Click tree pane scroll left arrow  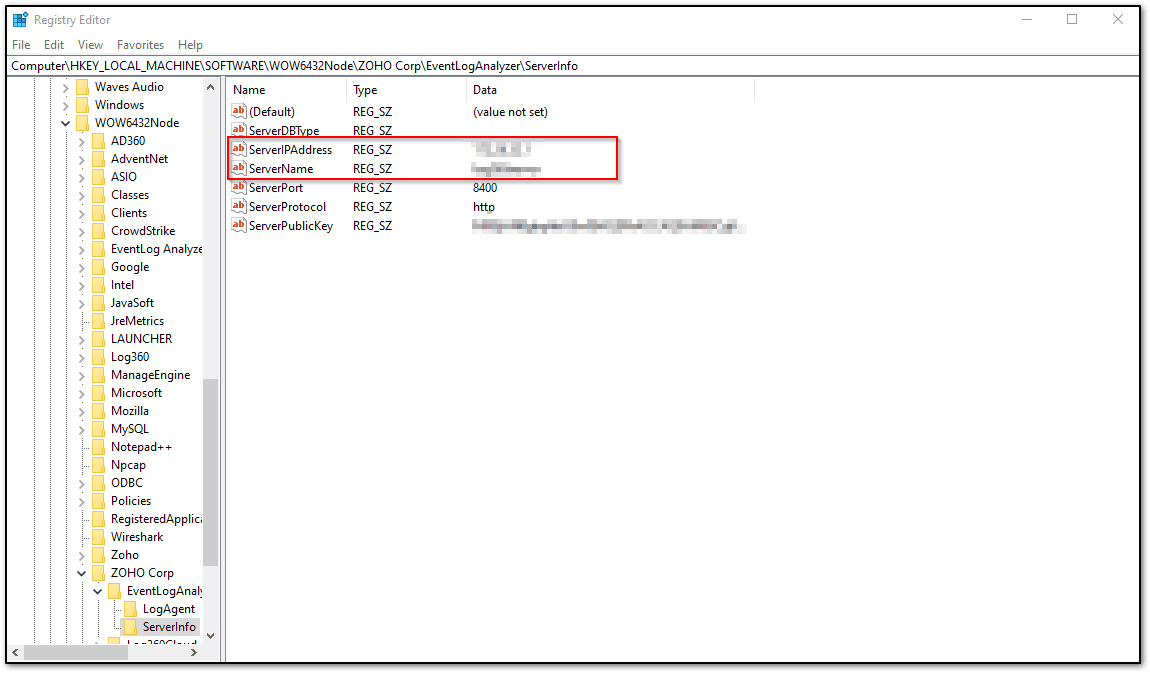coord(15,652)
